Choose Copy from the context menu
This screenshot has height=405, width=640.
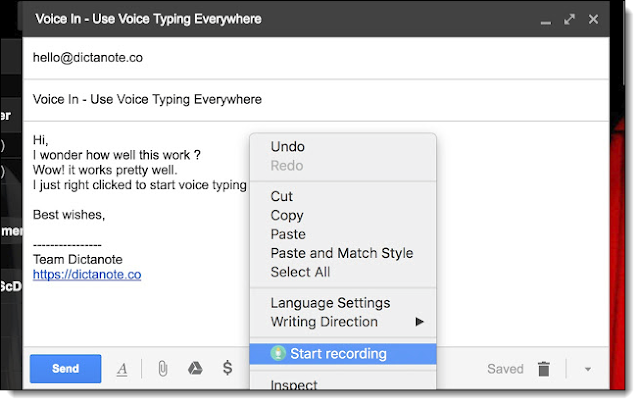287,216
